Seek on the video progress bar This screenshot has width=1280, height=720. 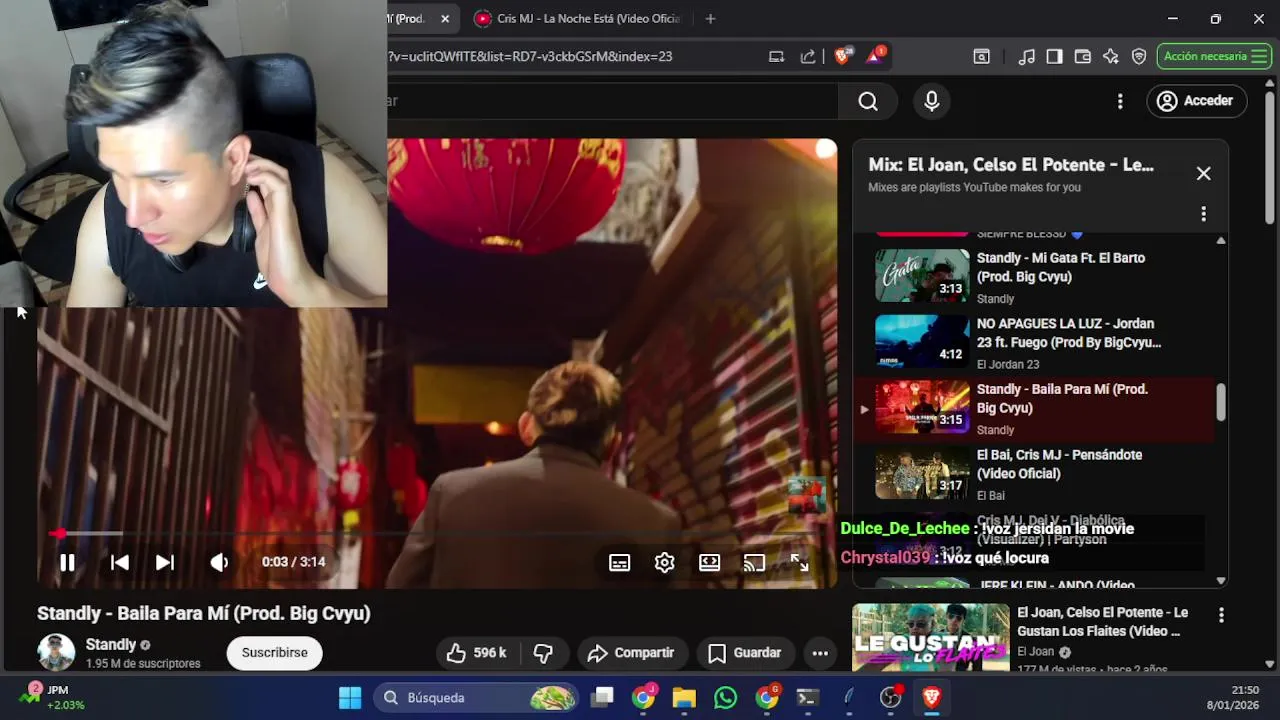pos(437,534)
